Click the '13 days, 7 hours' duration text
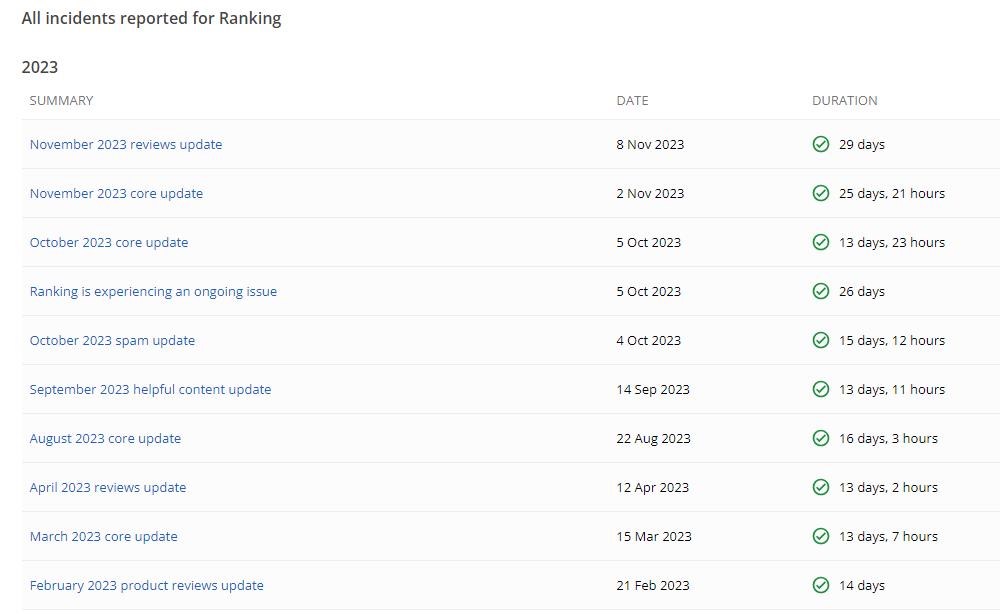This screenshot has width=1008, height=613. pyautogui.click(x=888, y=537)
